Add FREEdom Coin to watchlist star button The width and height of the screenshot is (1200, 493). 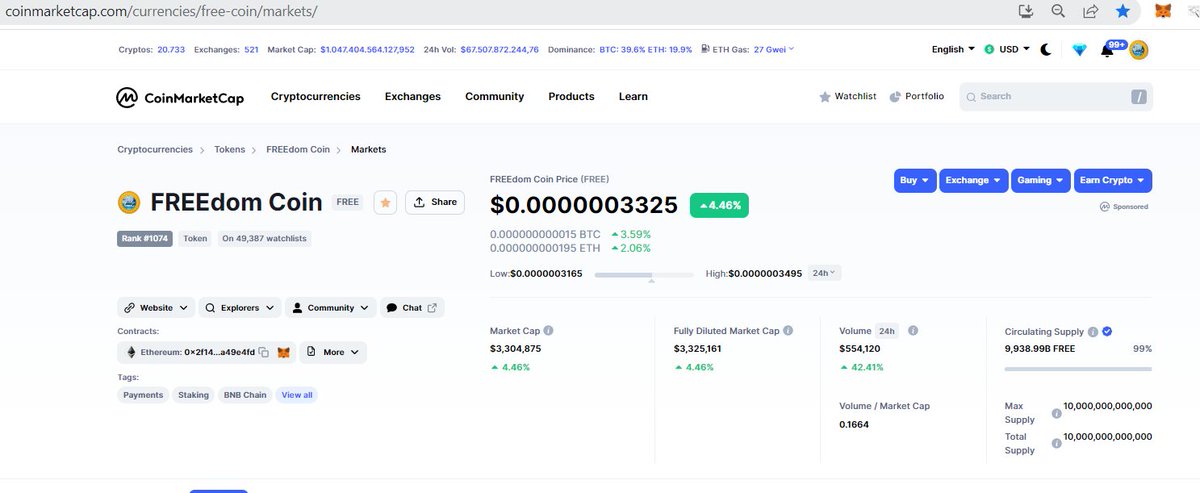click(386, 202)
